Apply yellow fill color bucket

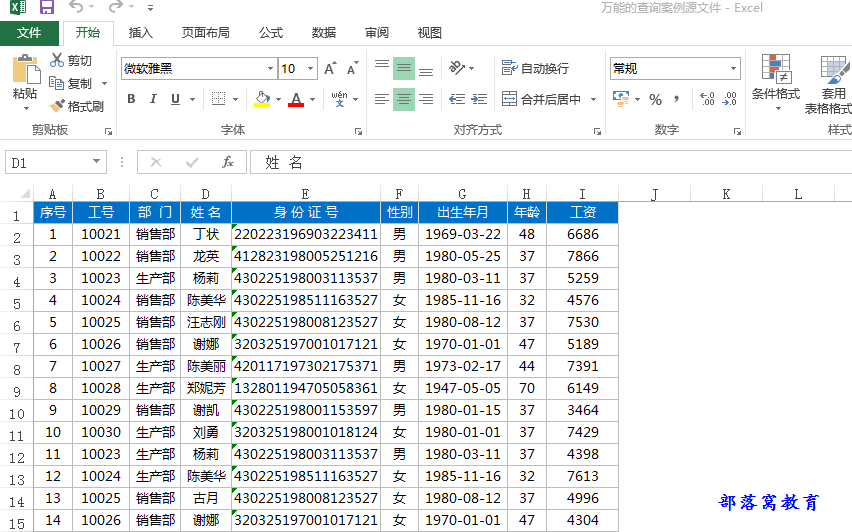[x=262, y=99]
